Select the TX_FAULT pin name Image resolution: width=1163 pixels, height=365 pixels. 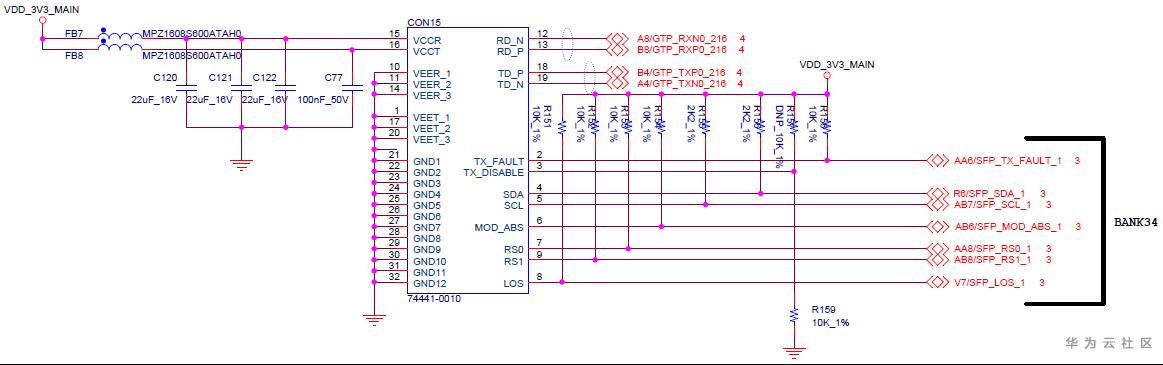click(498, 161)
